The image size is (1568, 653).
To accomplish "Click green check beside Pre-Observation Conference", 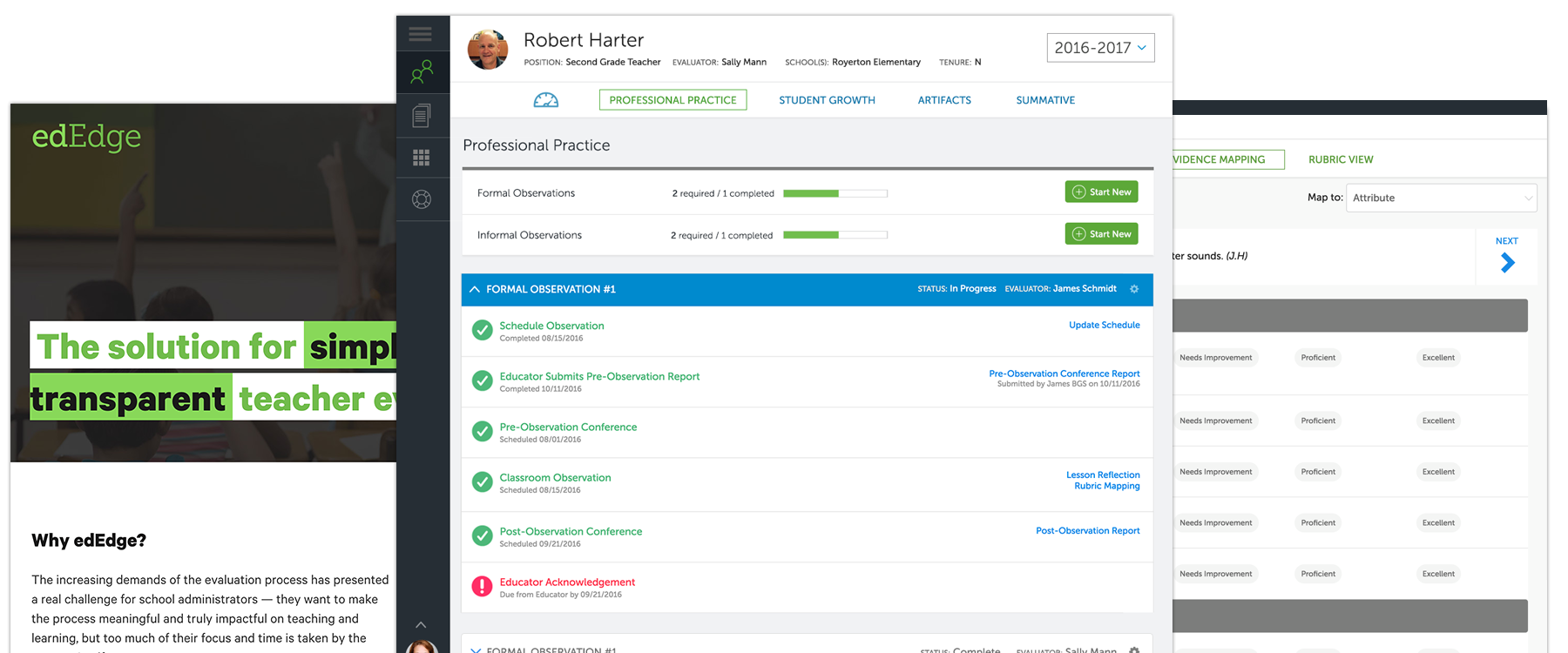I will [482, 431].
